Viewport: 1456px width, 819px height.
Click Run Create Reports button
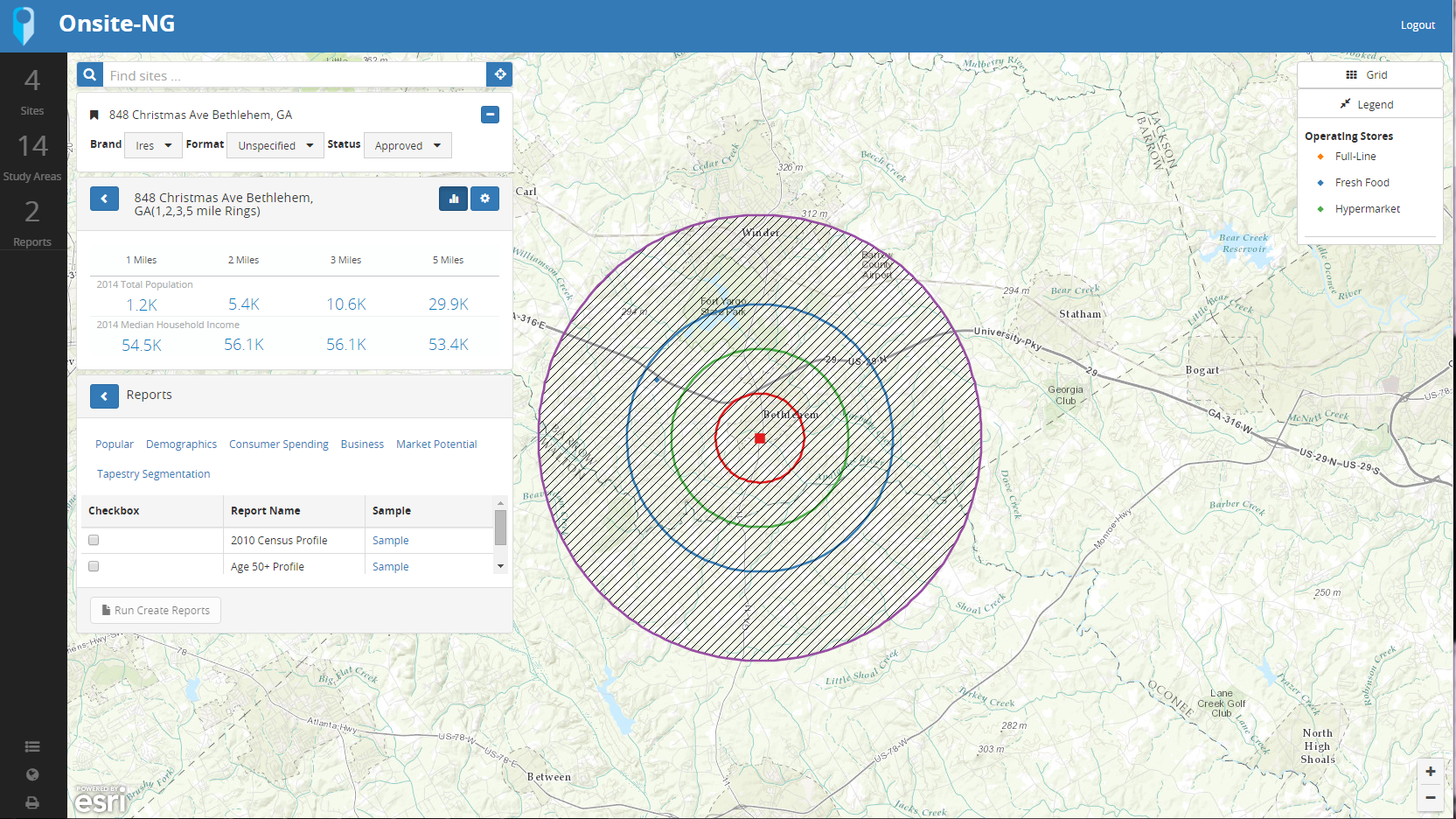(x=156, y=610)
